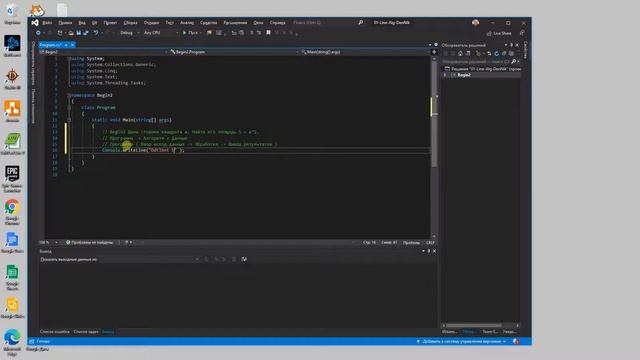Click collapse all icon in Solution Explorer

point(504,53)
